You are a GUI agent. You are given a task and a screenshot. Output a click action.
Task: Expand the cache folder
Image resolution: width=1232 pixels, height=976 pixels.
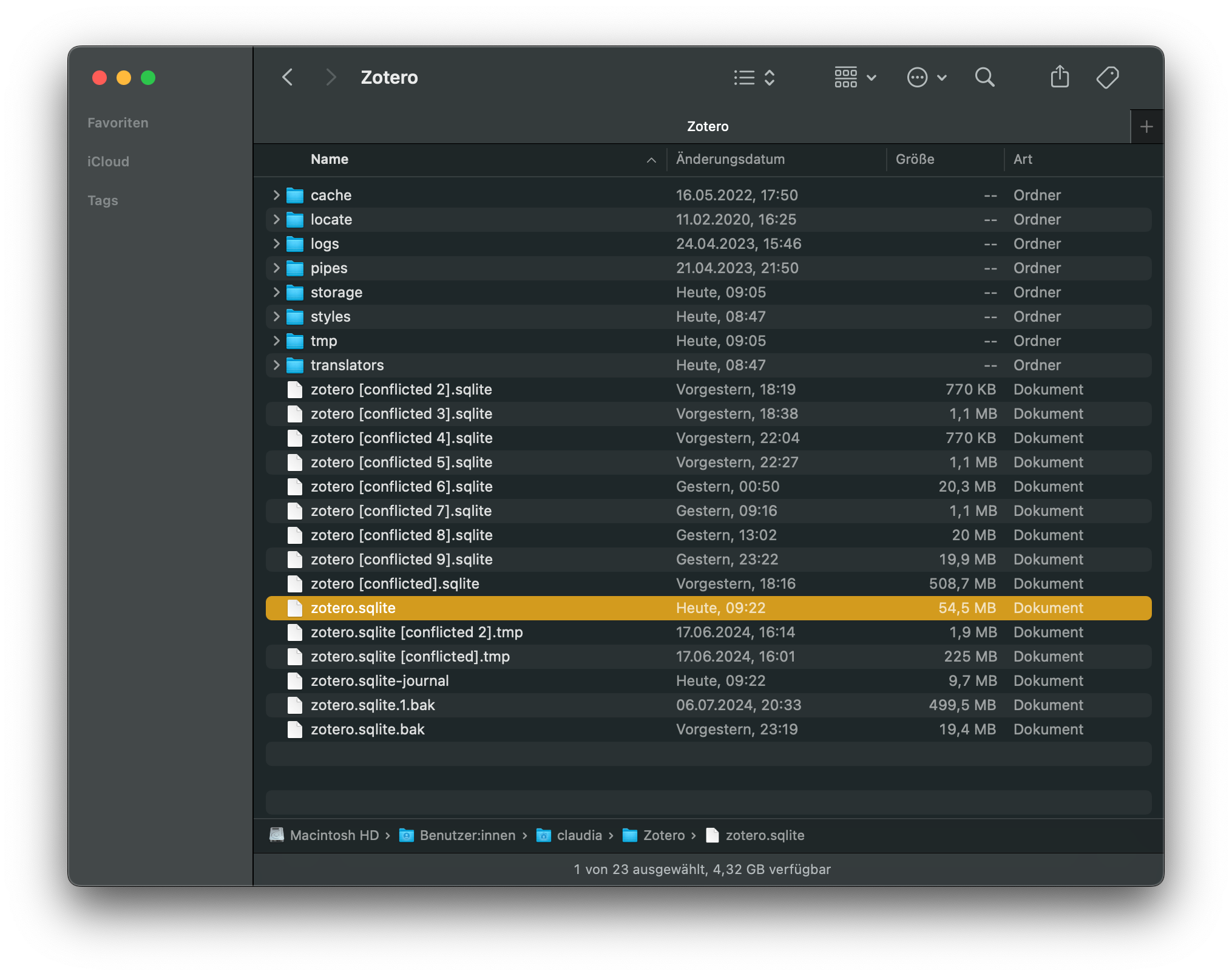276,195
